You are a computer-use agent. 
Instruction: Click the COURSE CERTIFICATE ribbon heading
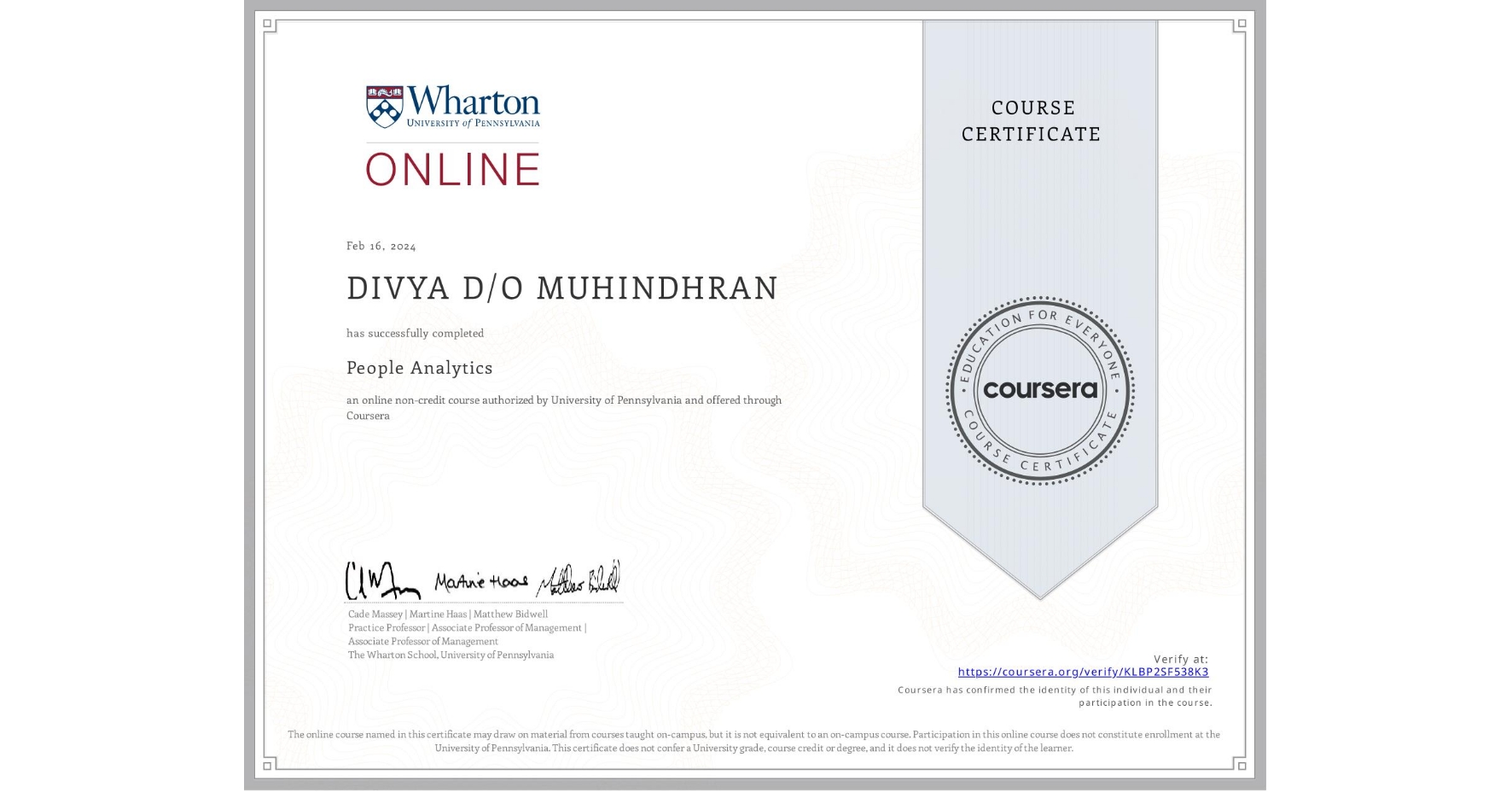point(1032,121)
